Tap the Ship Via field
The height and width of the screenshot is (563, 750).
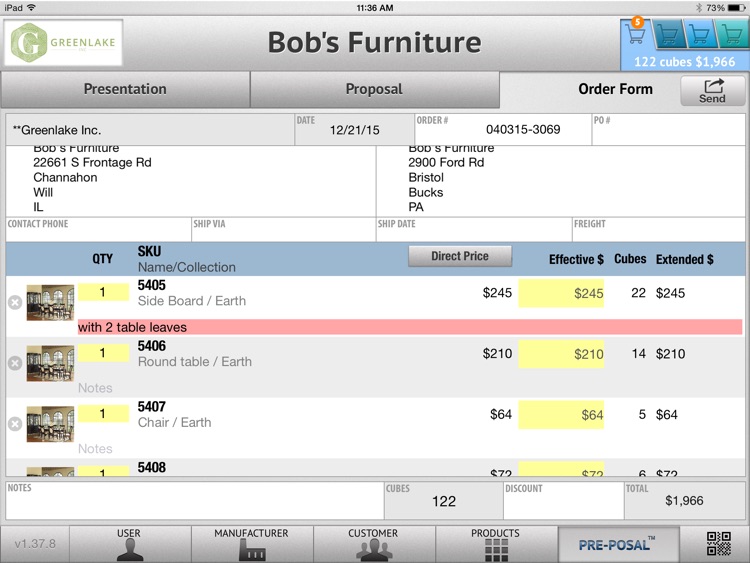[284, 230]
